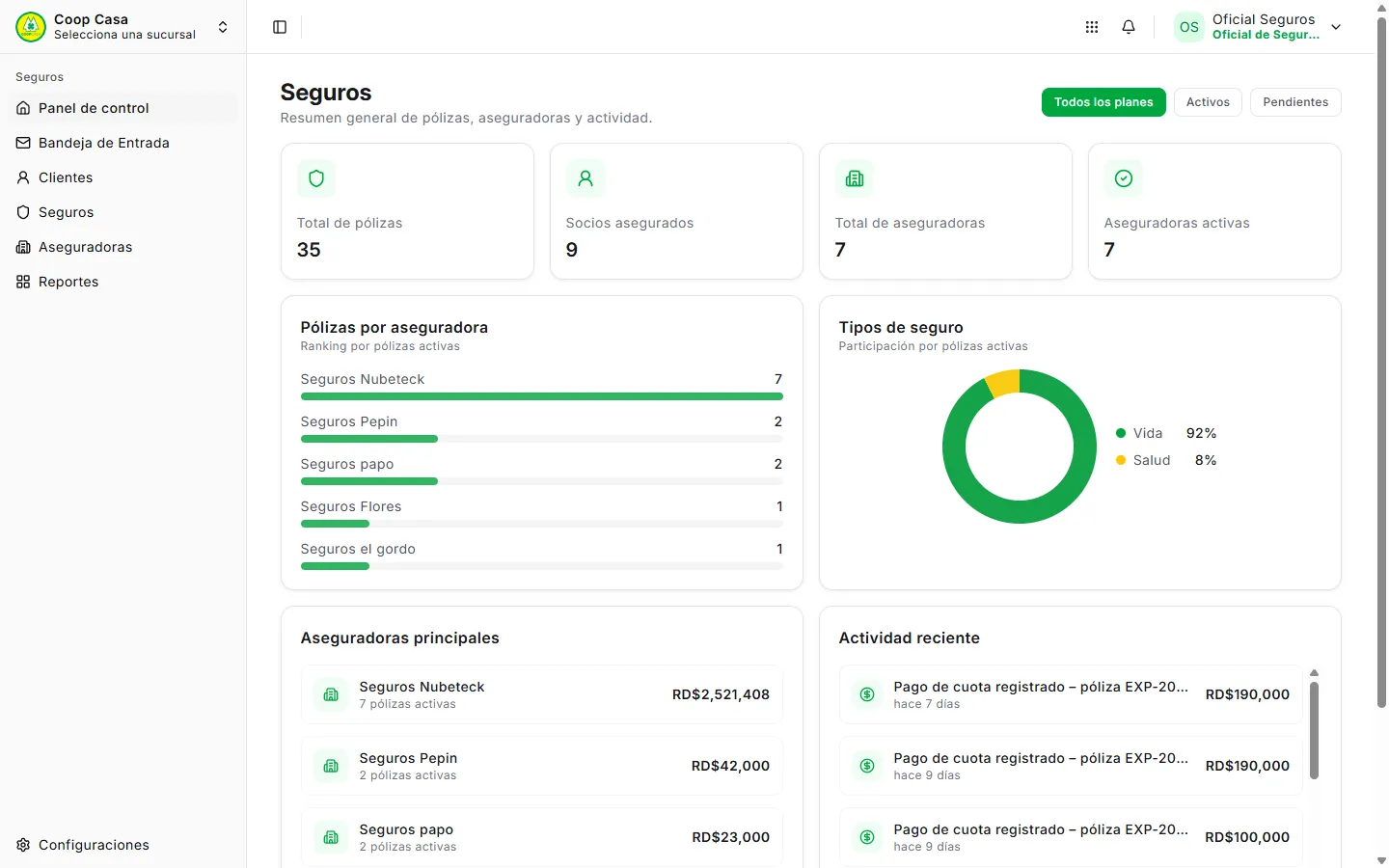This screenshot has width=1389, height=868.
Task: Click the gear icon beside Configuraciones
Action: coord(23,845)
